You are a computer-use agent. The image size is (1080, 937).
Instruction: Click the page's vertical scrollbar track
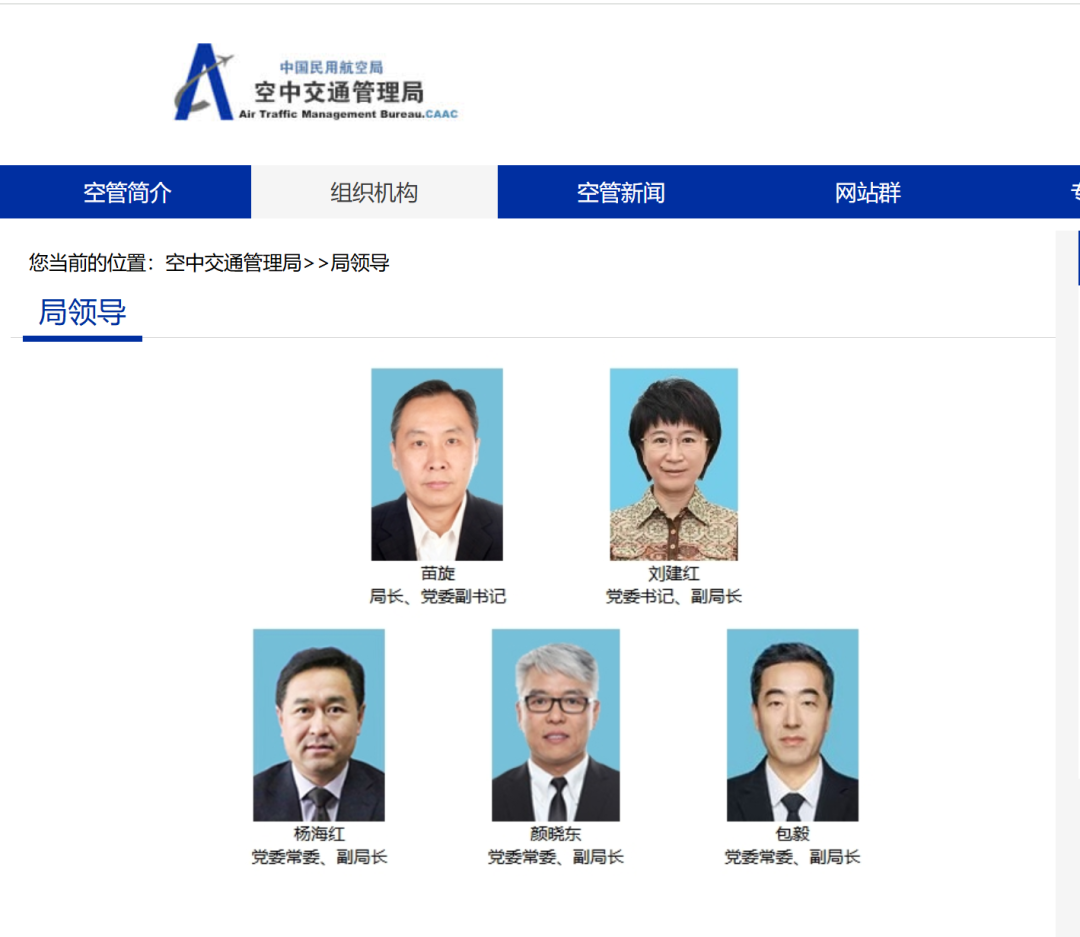1067,583
